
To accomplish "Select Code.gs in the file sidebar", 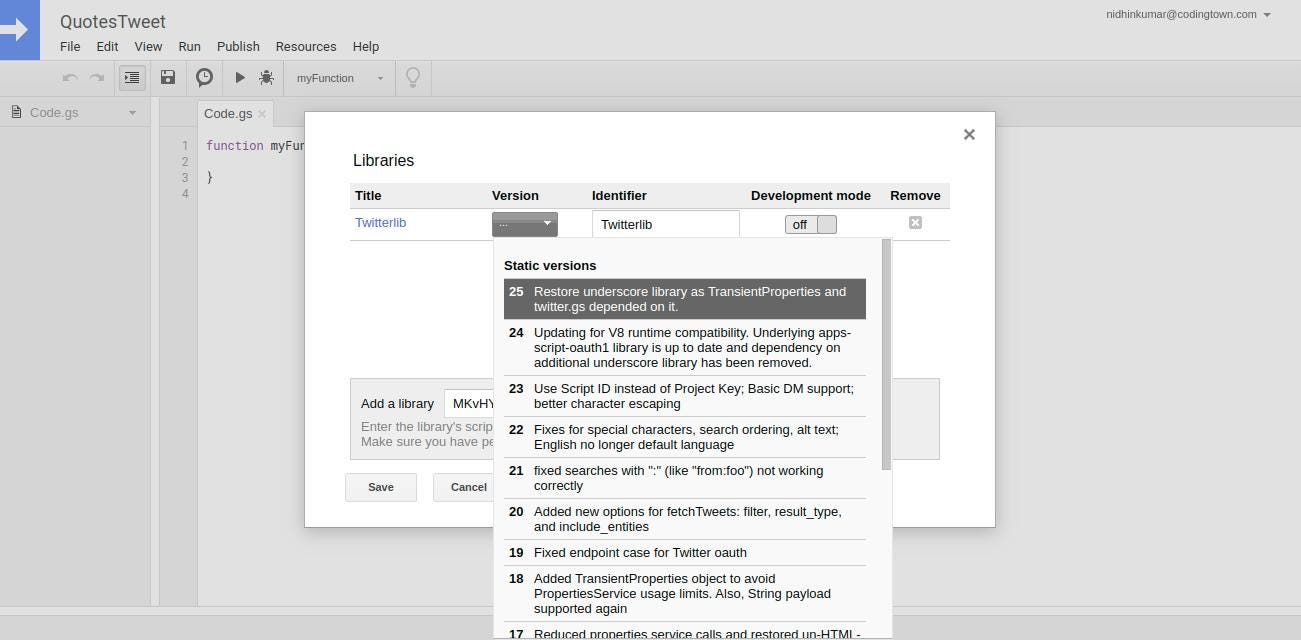I will [x=54, y=113].
